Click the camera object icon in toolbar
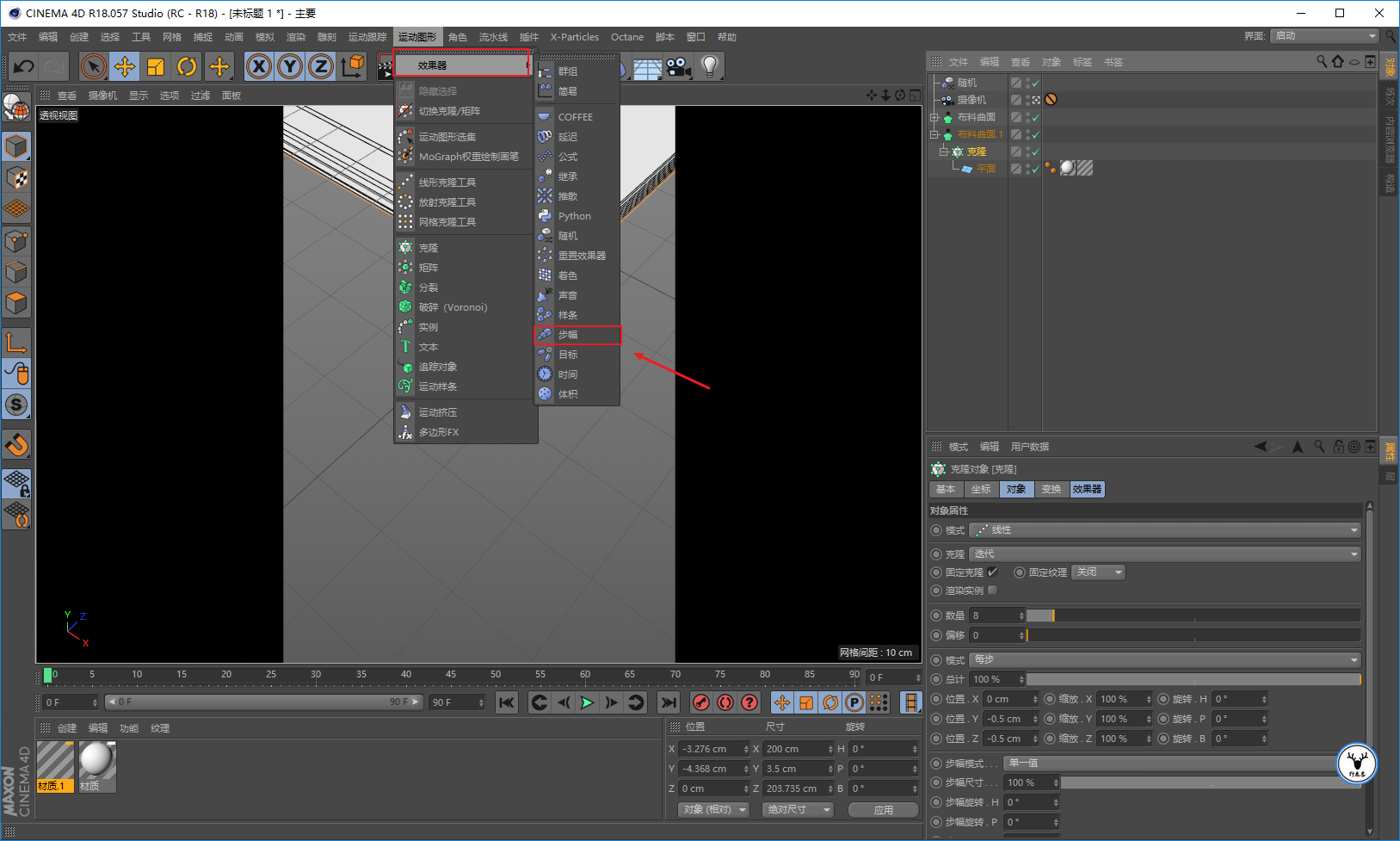1400x841 pixels. [x=679, y=66]
